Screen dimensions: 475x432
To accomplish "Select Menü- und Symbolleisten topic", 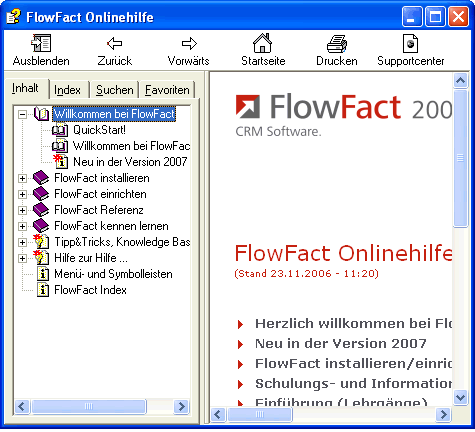I will pyautogui.click(x=113, y=274).
